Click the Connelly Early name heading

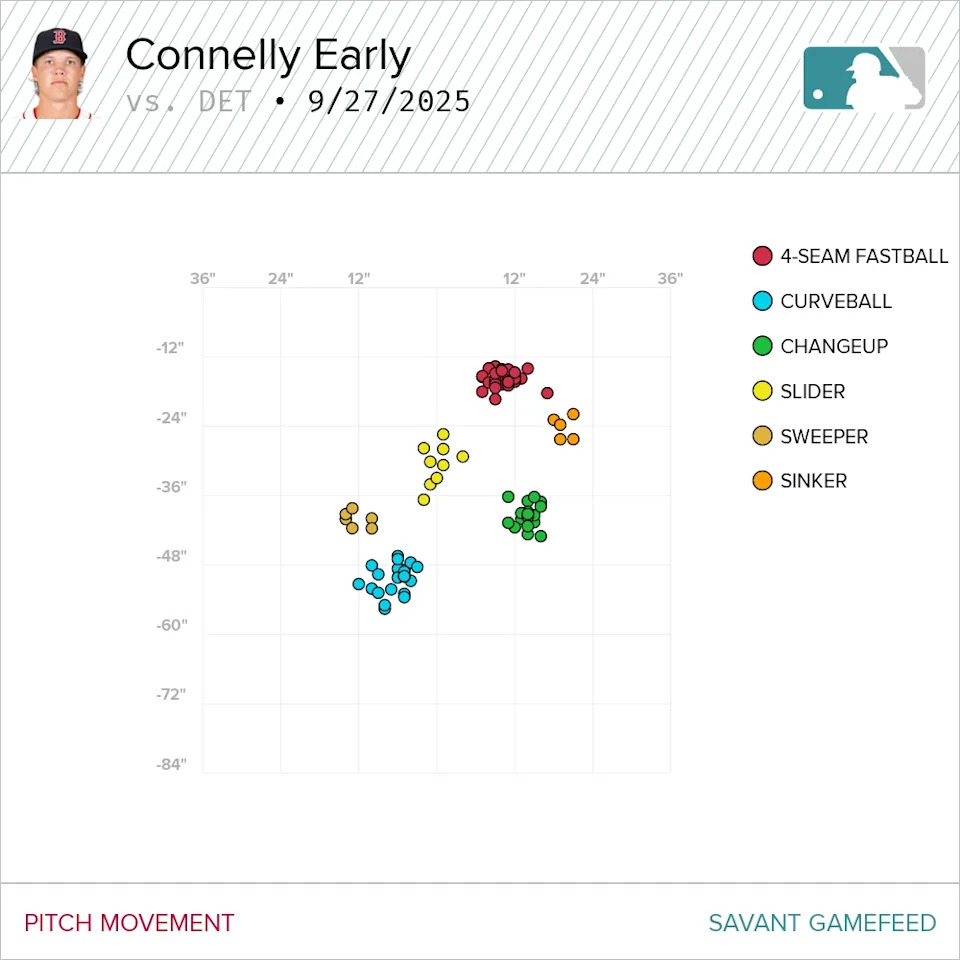click(268, 56)
